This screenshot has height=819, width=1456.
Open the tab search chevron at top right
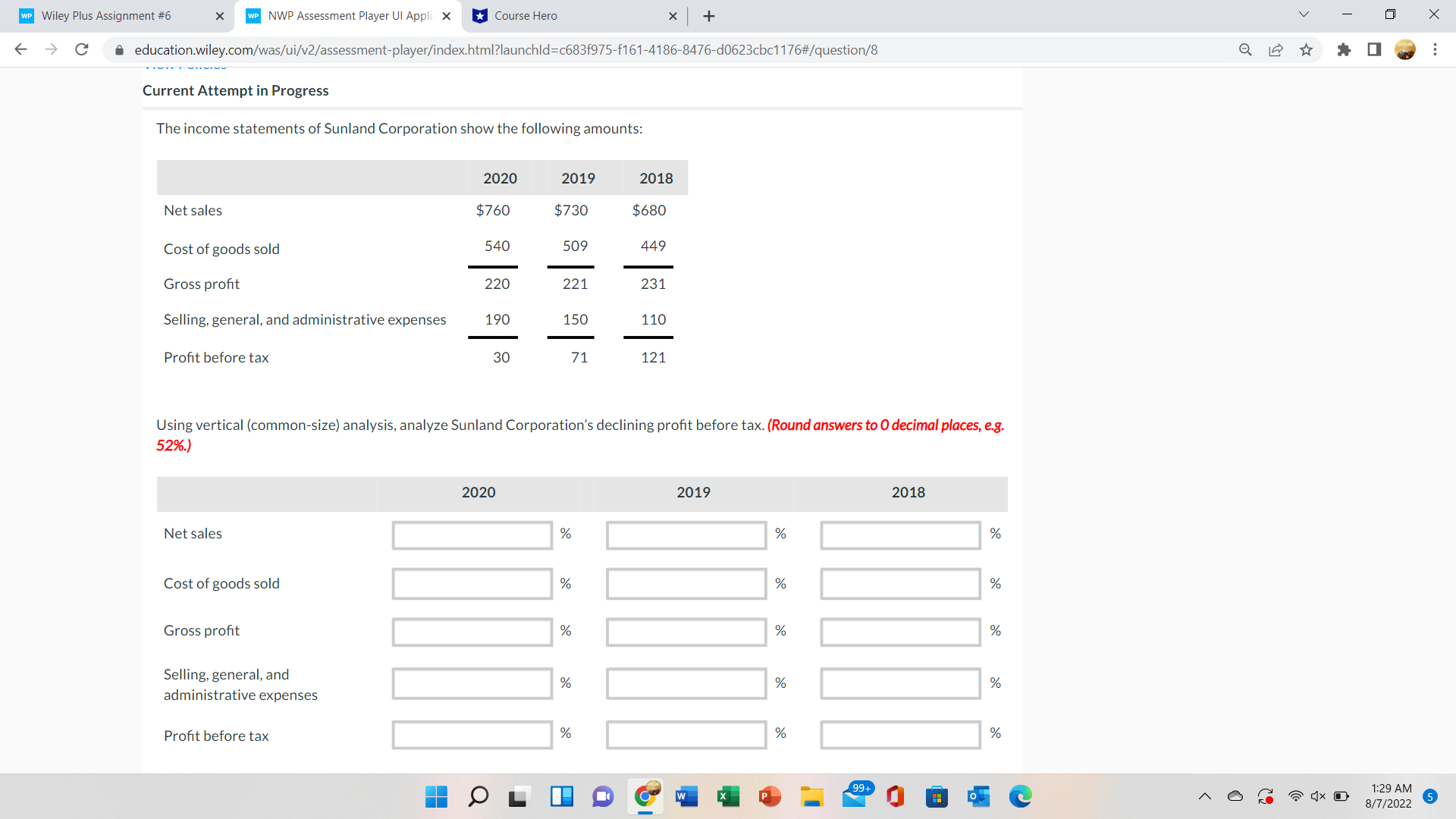click(x=1303, y=14)
